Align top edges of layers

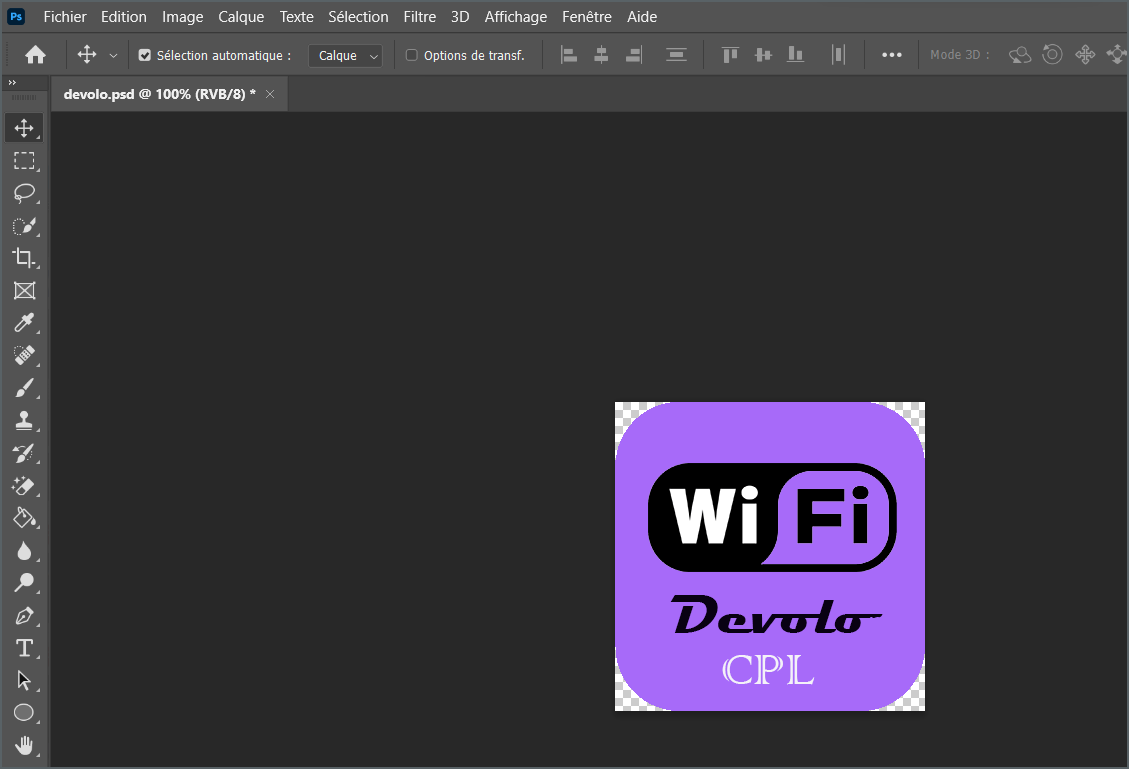click(730, 55)
